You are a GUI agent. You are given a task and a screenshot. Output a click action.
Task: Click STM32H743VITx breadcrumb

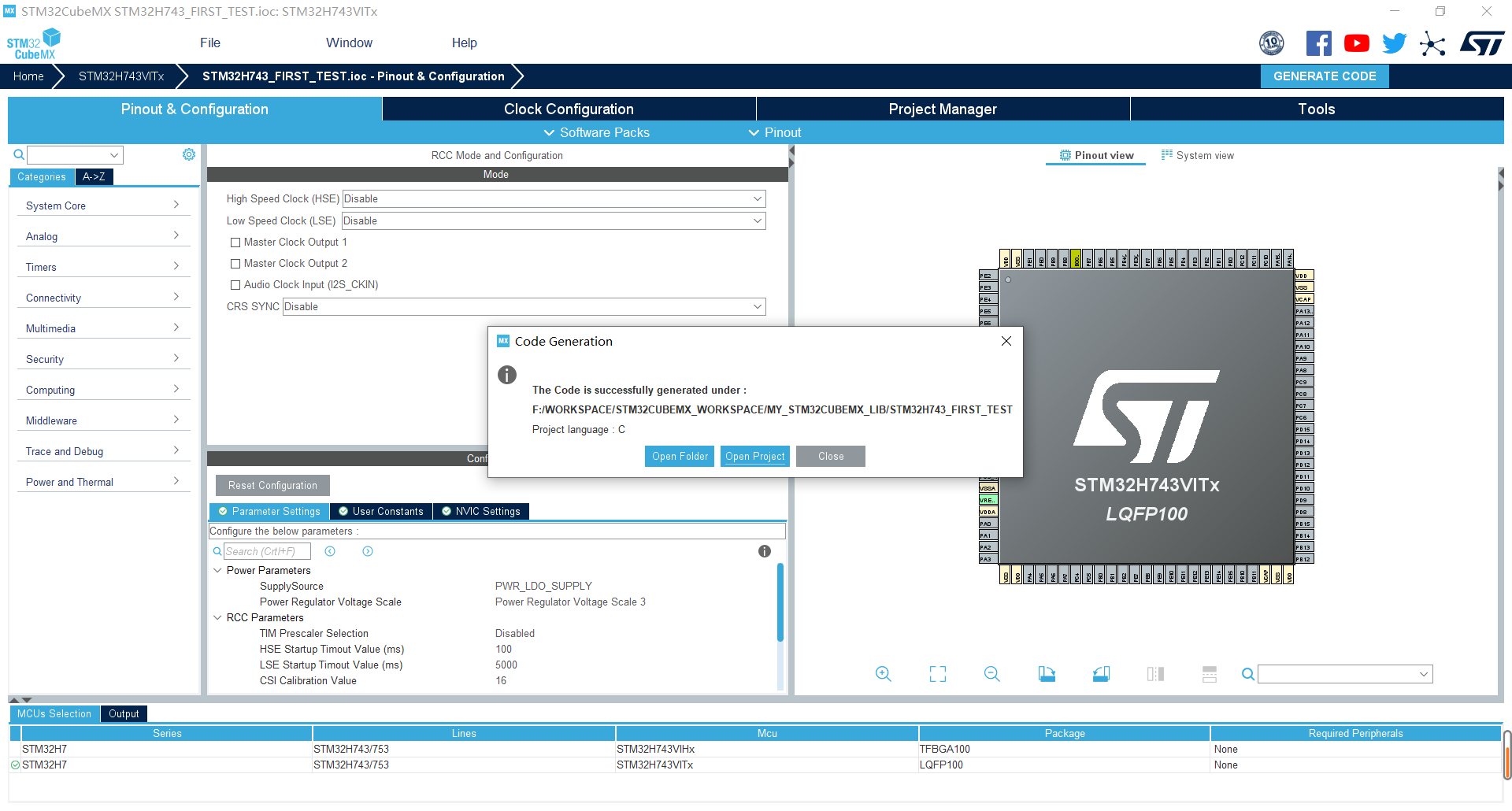click(x=121, y=76)
